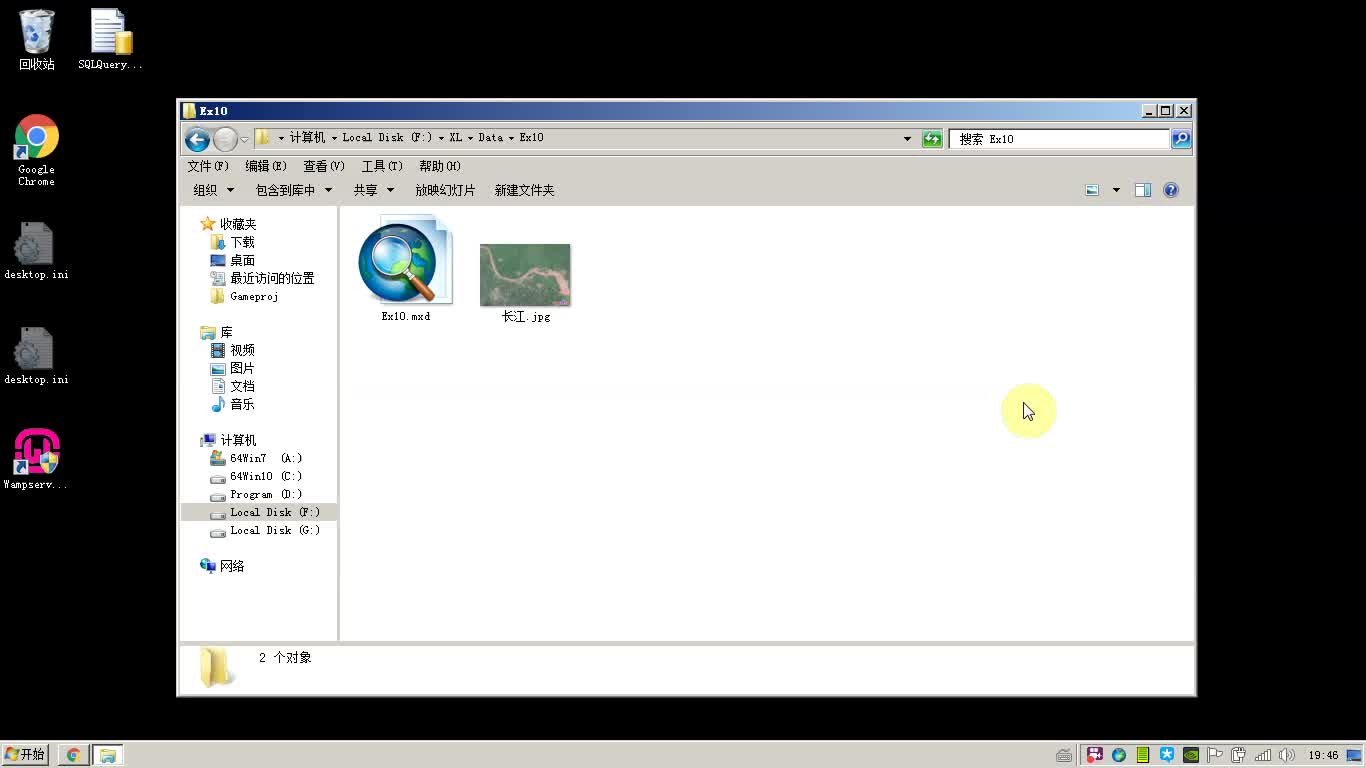
Task: Open the 工具 menu
Action: tap(381, 166)
